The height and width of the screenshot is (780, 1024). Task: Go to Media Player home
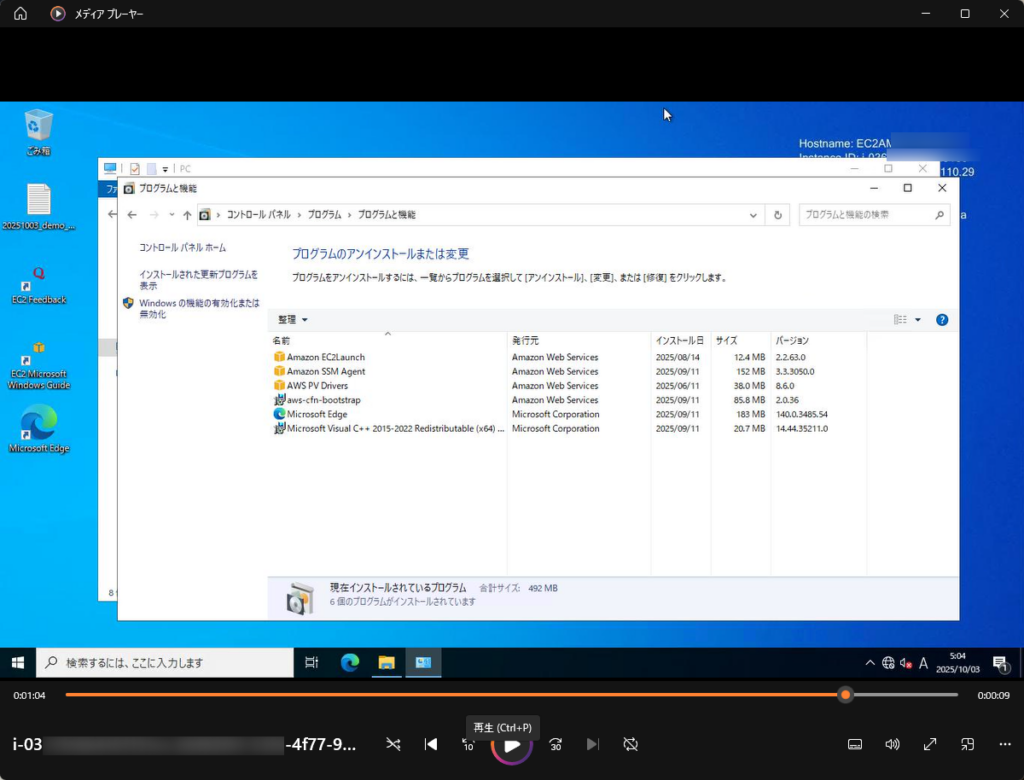click(x=20, y=14)
